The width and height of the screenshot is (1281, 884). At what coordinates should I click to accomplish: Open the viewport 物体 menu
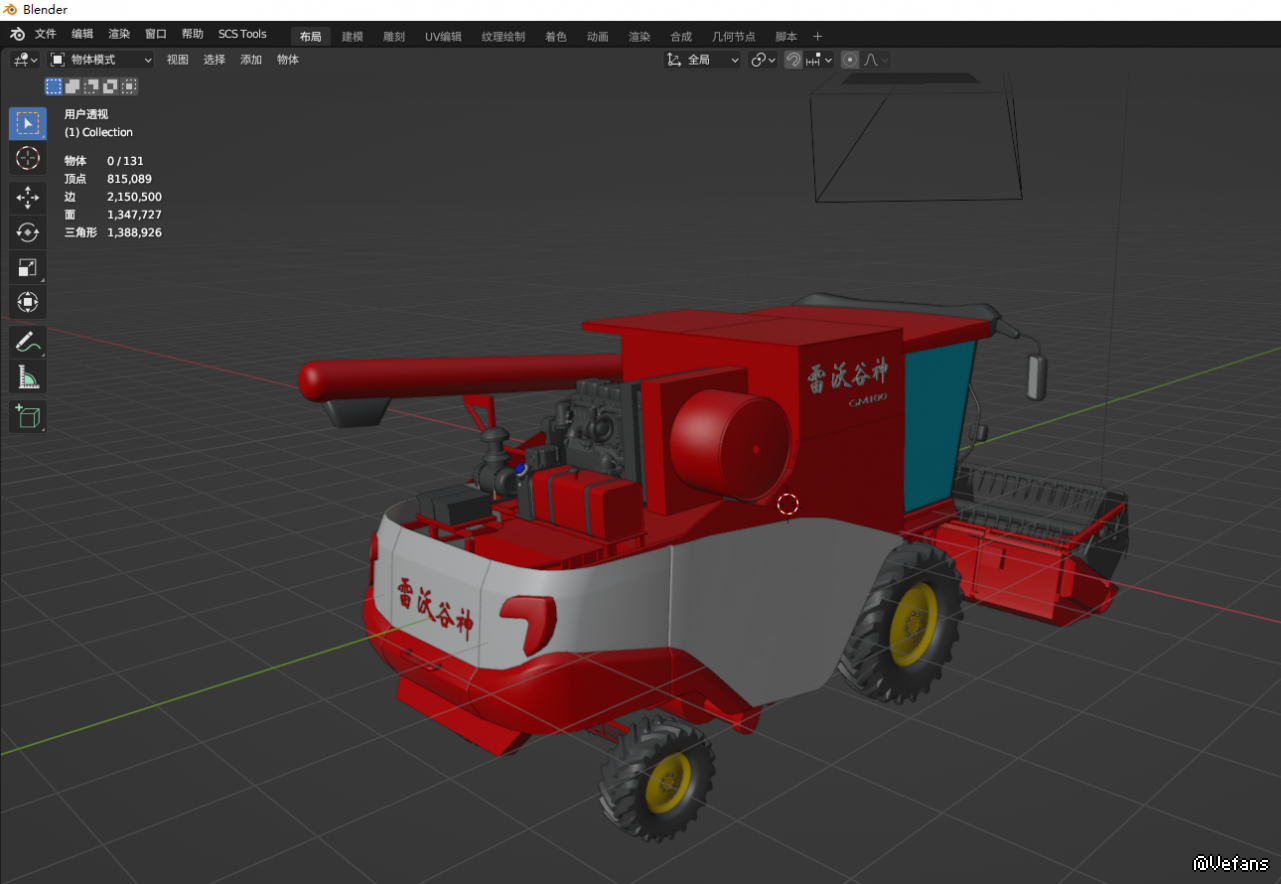pos(288,60)
